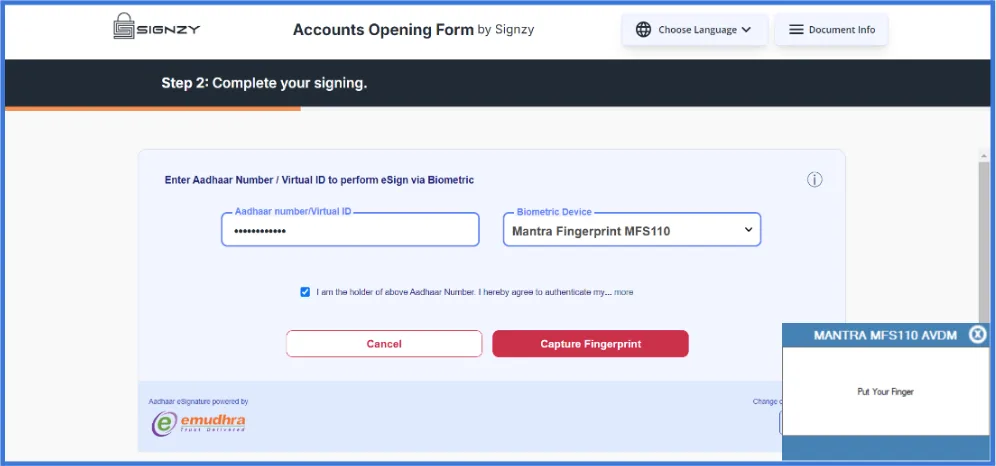
Task: Click the Put Your Finger panel
Action: click(885, 391)
